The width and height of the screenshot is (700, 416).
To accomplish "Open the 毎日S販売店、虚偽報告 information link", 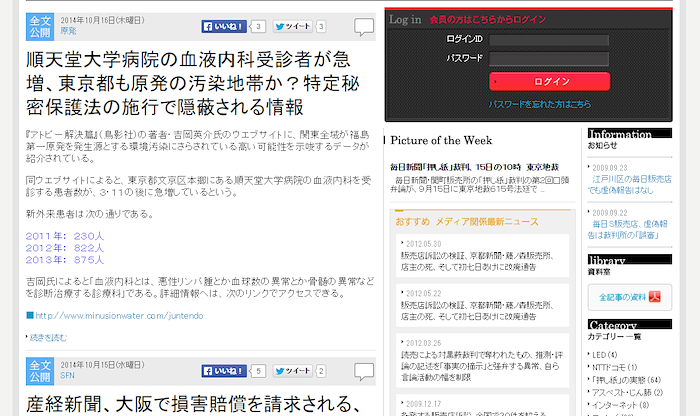I will (x=627, y=229).
